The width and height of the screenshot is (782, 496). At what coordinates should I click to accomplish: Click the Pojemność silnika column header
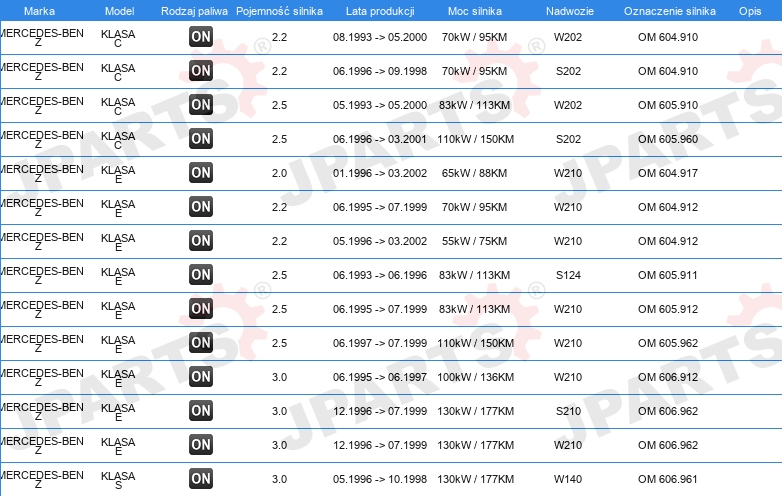pyautogui.click(x=279, y=11)
